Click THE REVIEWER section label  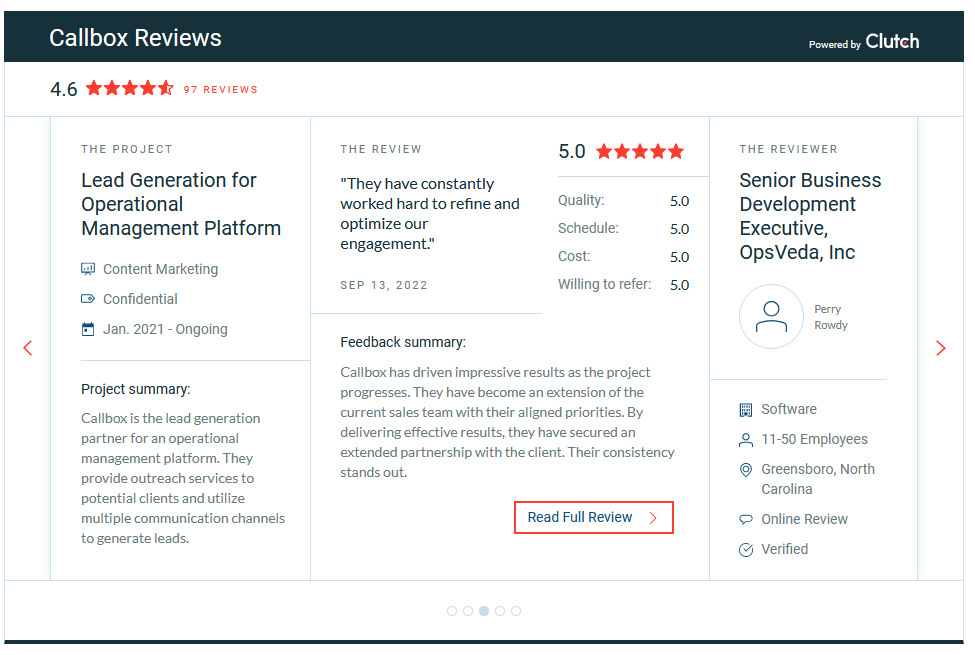(x=788, y=149)
